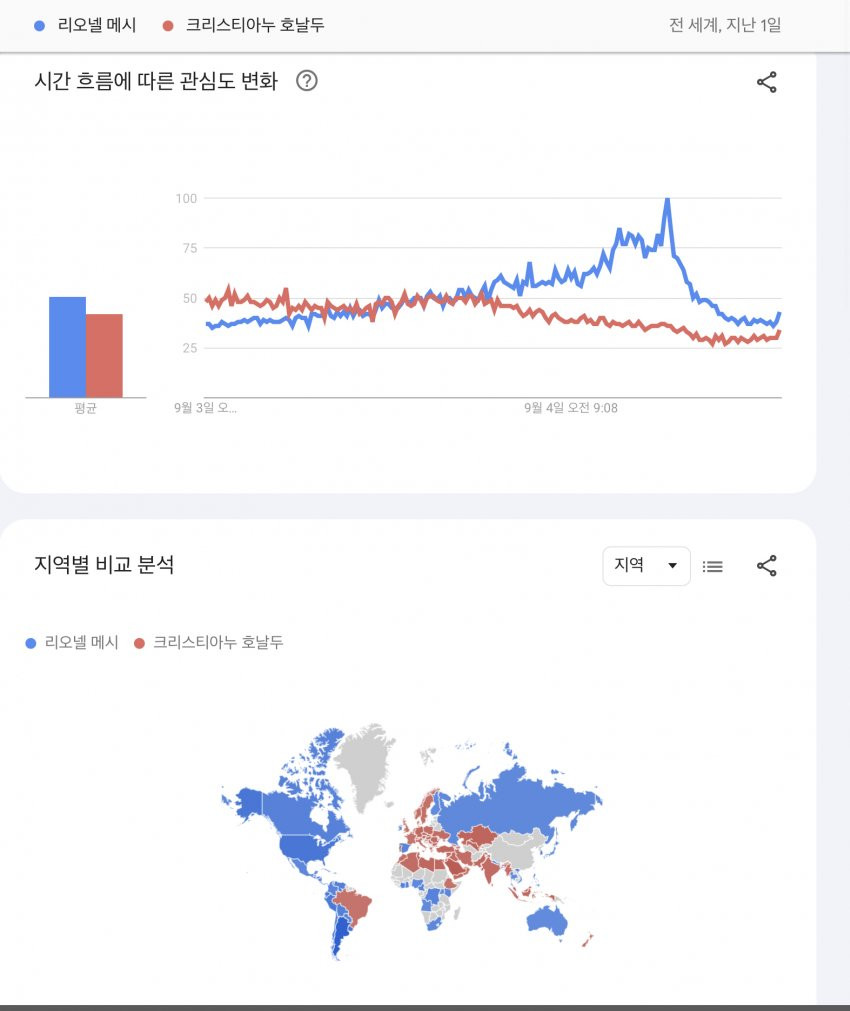Share the regional comparison map

point(766,565)
